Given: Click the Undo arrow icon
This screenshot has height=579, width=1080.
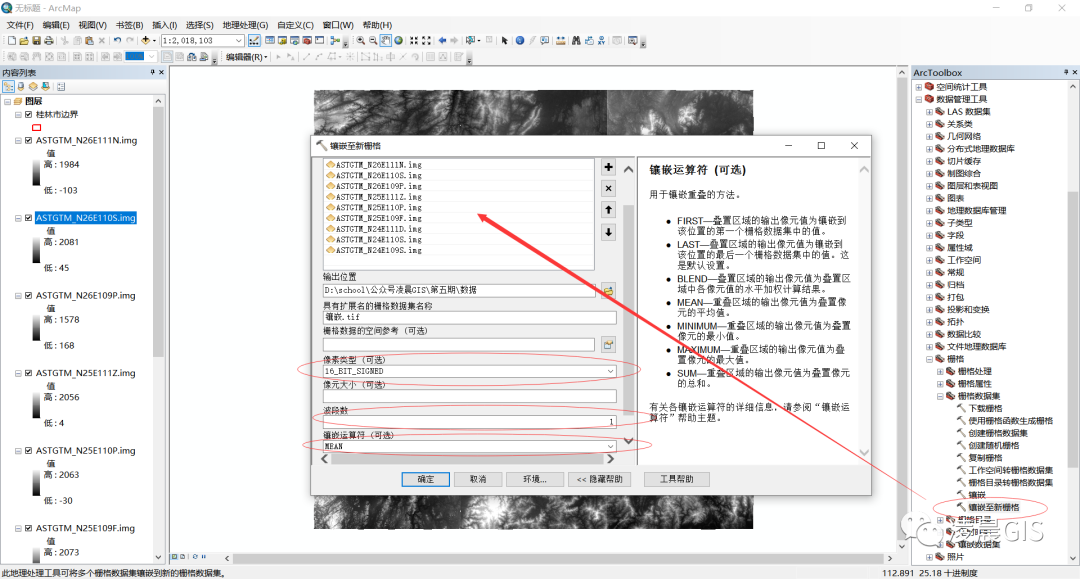Looking at the screenshot, I should pyautogui.click(x=117, y=41).
